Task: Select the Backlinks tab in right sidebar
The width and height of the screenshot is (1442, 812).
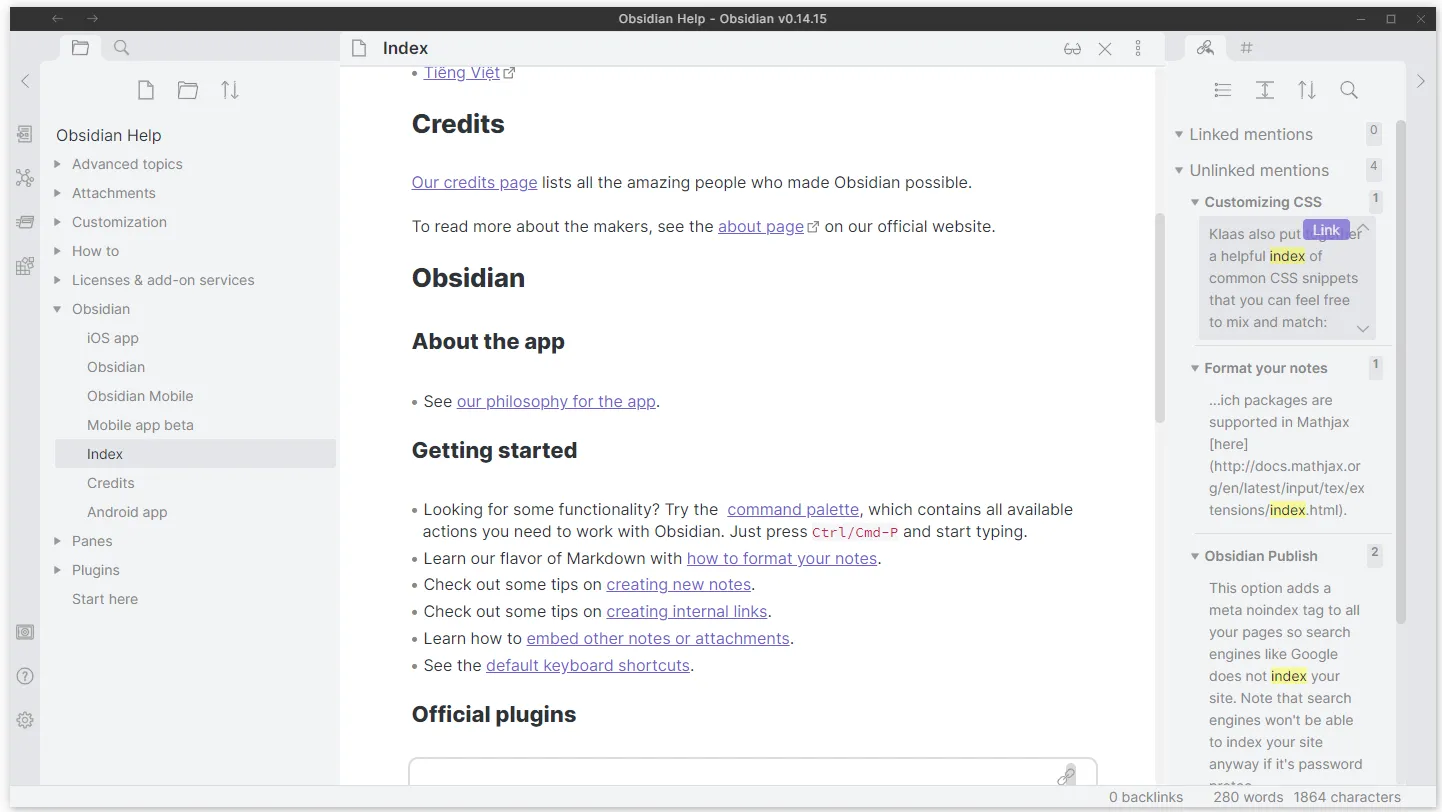Action: pos(1205,47)
